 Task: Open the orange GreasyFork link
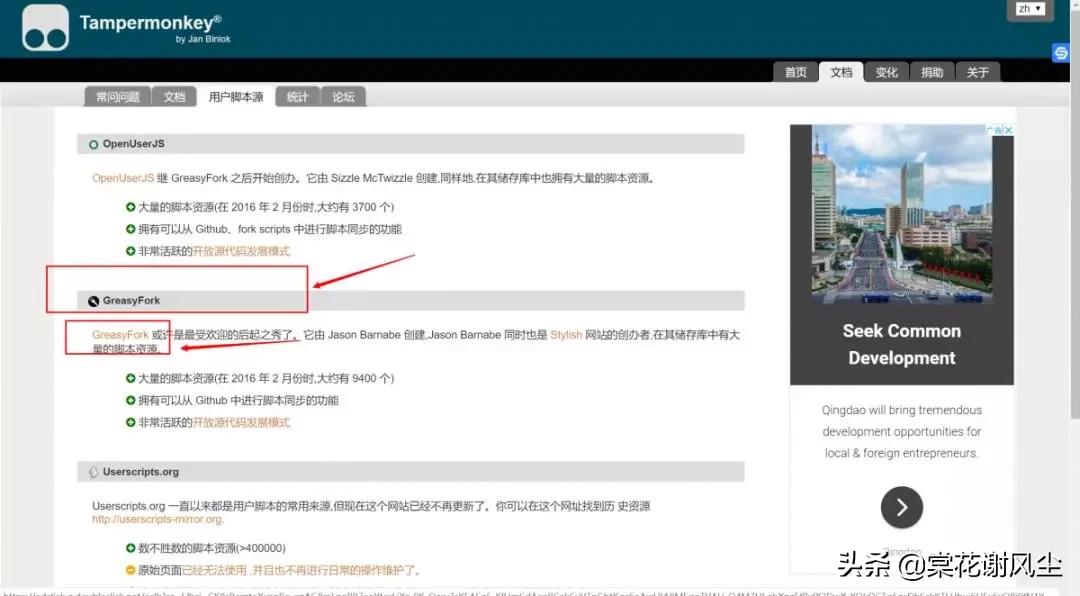point(121,335)
